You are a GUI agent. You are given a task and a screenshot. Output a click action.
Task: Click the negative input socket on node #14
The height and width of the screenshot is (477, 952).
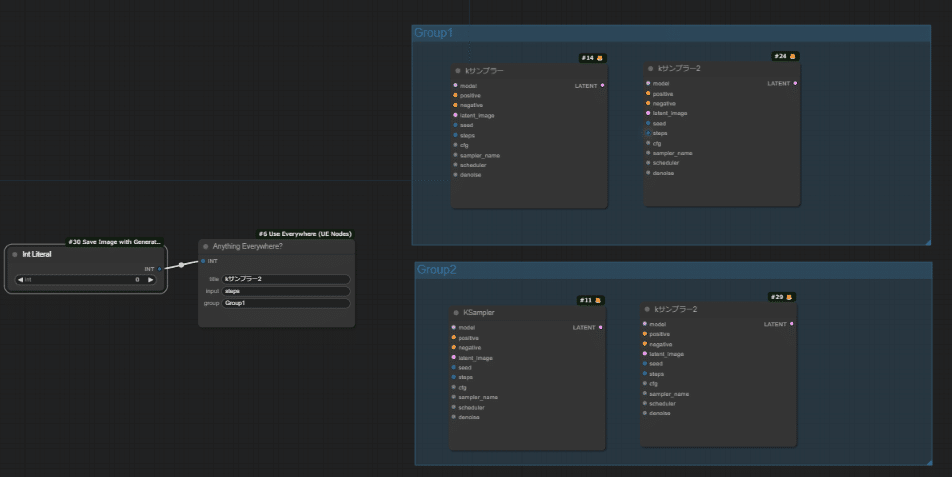pos(455,105)
